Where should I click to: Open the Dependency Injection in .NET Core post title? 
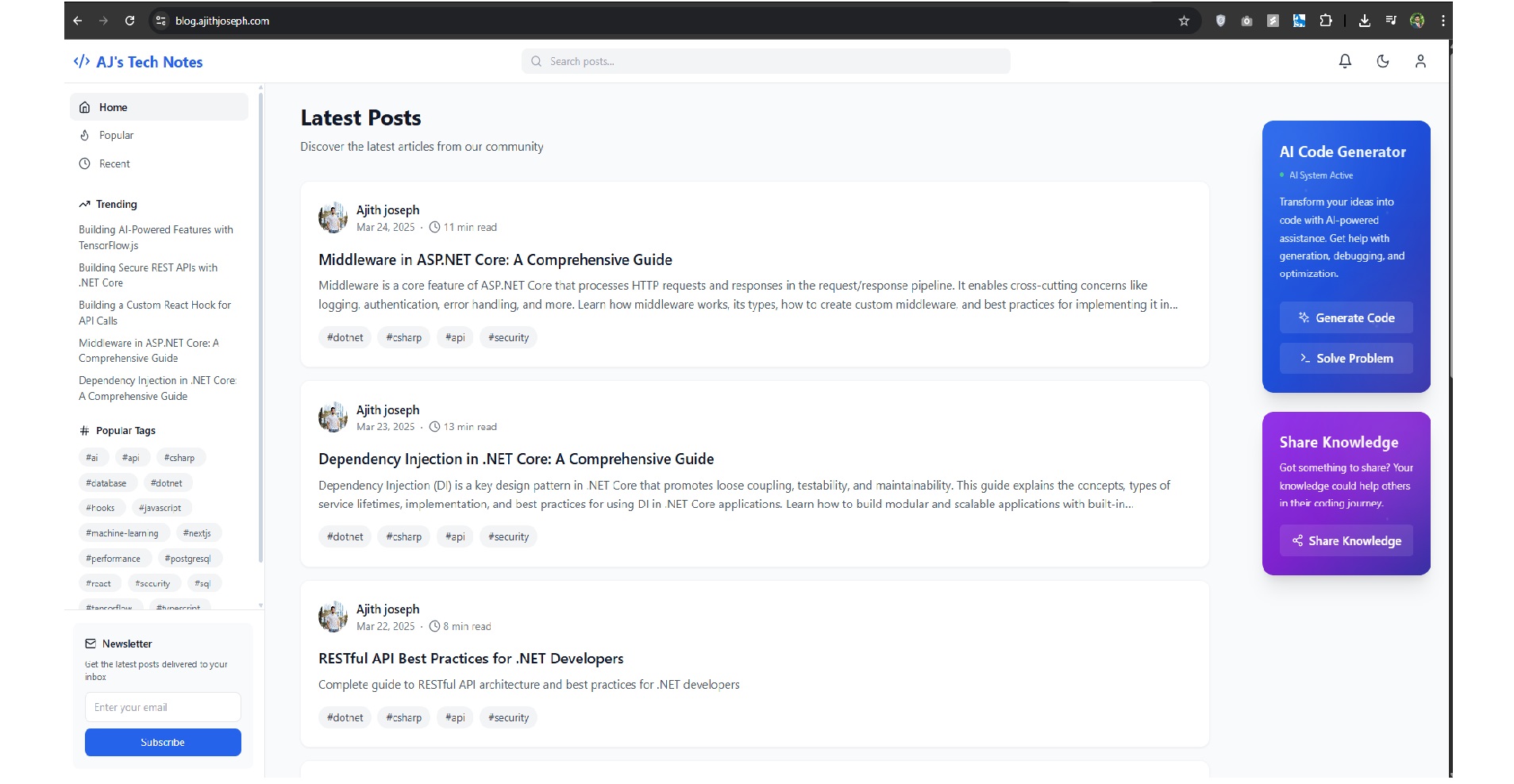click(x=516, y=459)
